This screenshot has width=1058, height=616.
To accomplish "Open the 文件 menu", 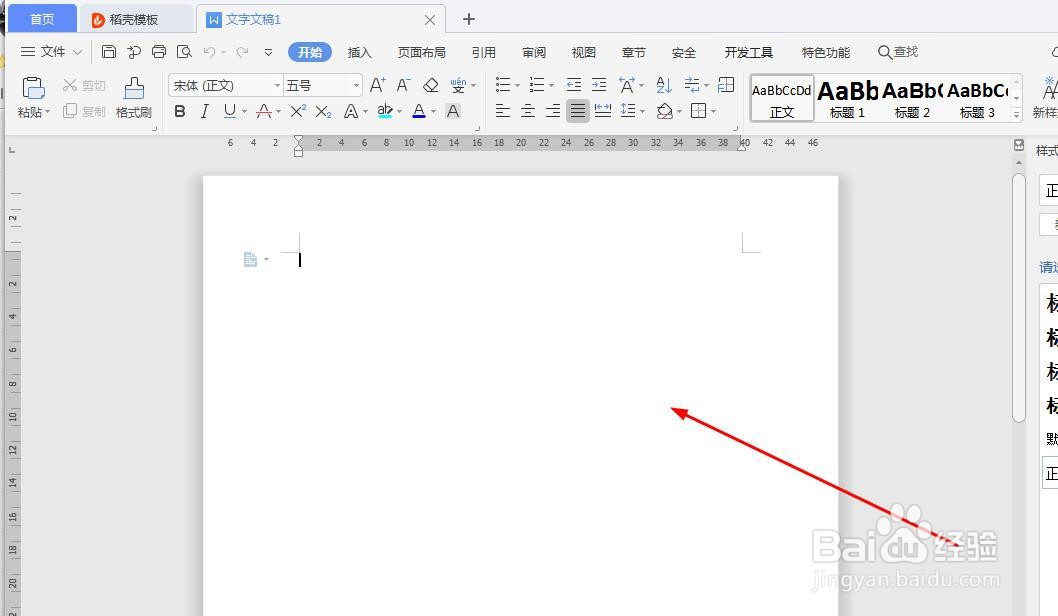I will coord(51,52).
